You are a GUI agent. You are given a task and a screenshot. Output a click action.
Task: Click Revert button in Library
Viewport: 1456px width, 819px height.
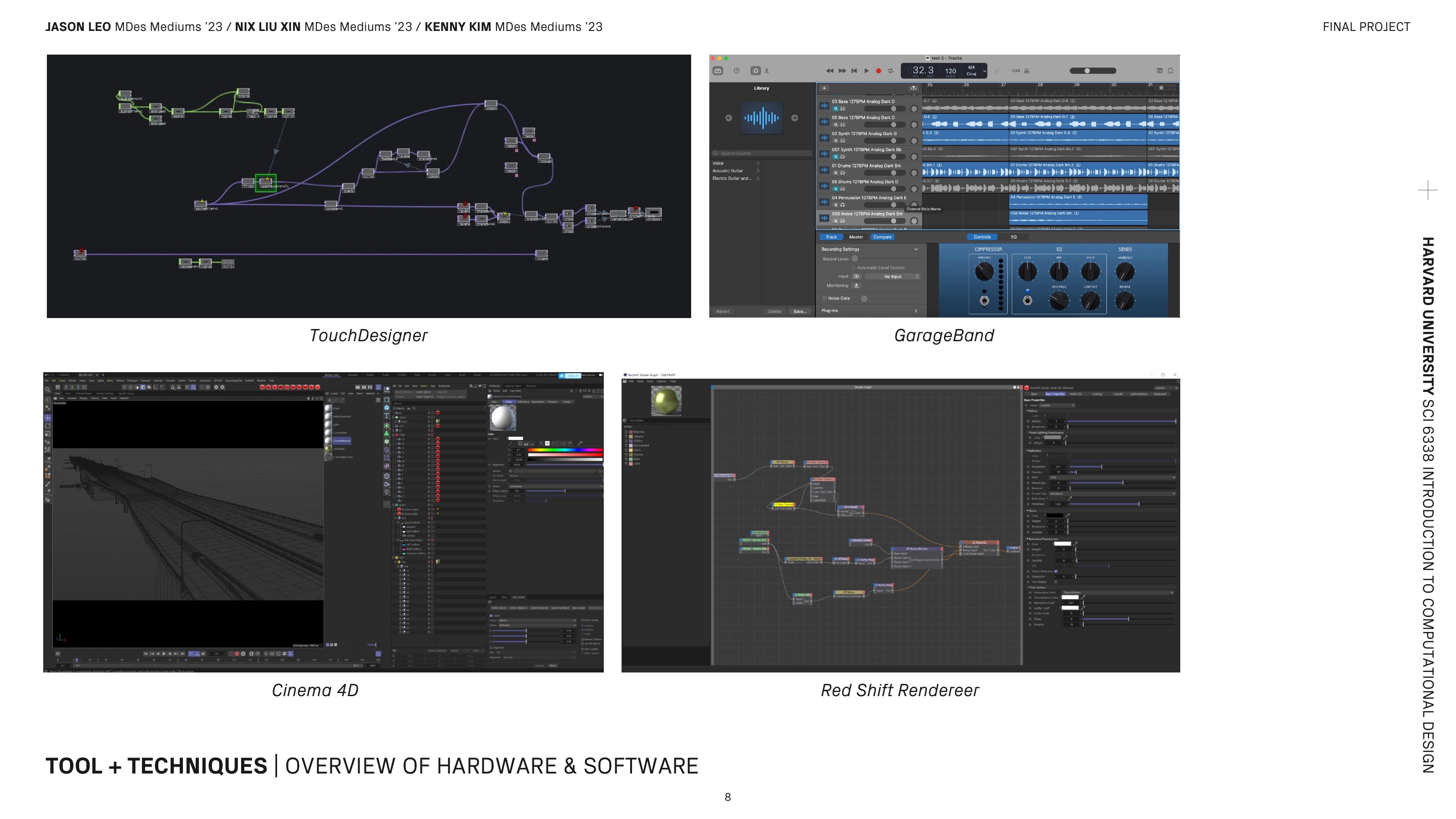pos(723,311)
